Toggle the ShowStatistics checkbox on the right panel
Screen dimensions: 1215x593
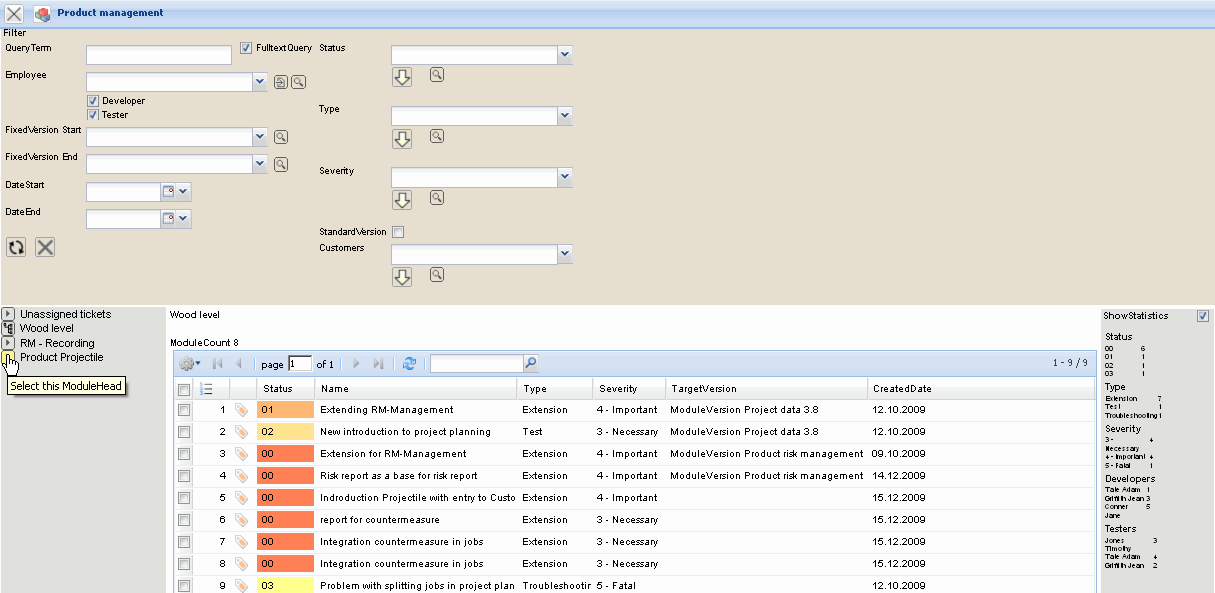[x=1203, y=314]
